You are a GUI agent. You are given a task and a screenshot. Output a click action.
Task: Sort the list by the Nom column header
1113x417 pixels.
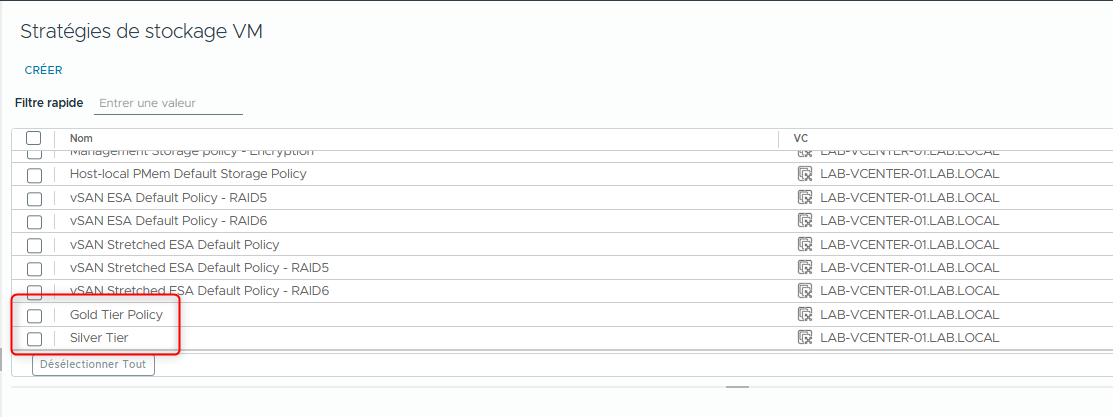tap(80, 138)
